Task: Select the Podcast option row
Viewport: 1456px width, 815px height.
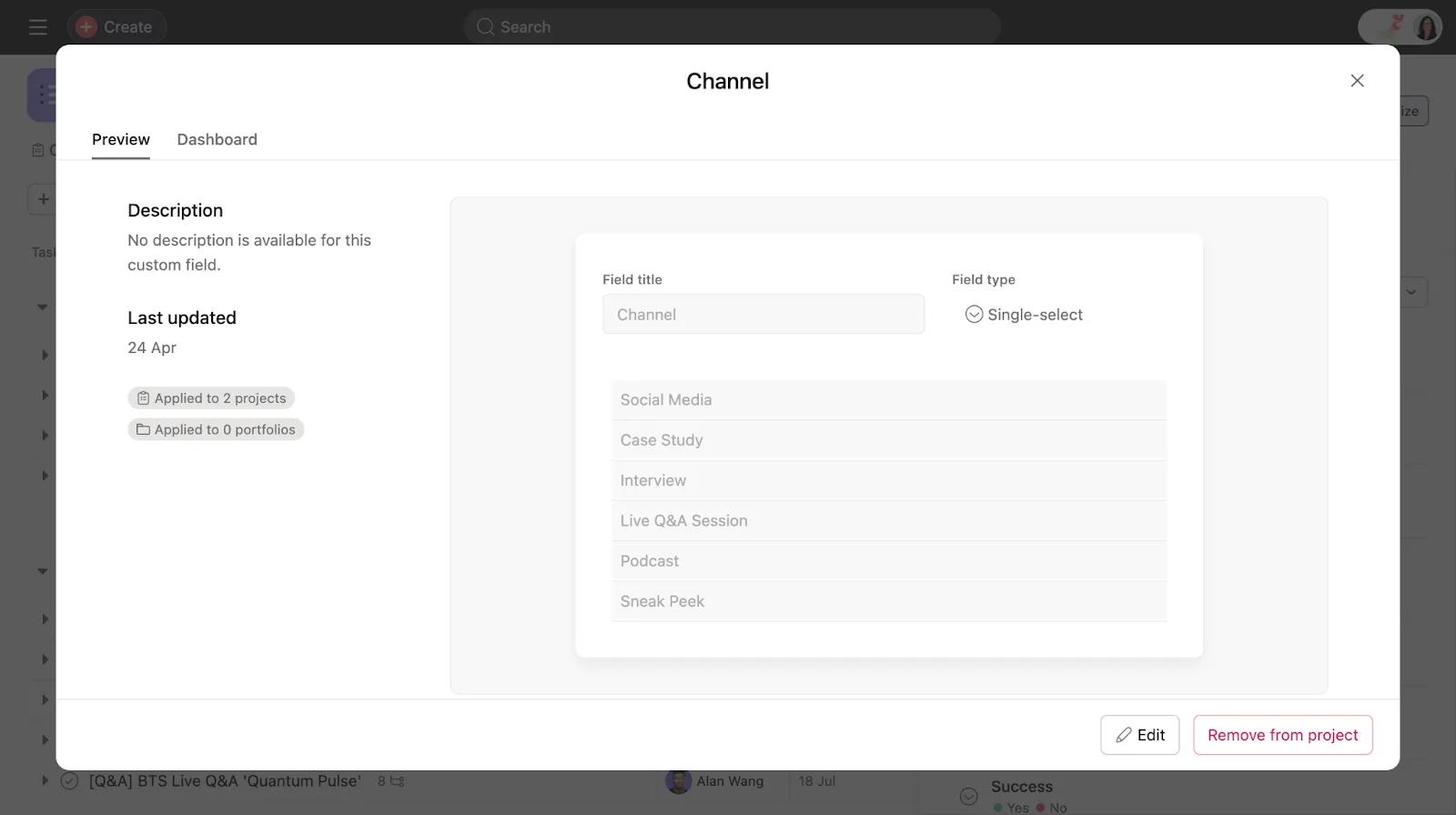Action: tap(888, 561)
